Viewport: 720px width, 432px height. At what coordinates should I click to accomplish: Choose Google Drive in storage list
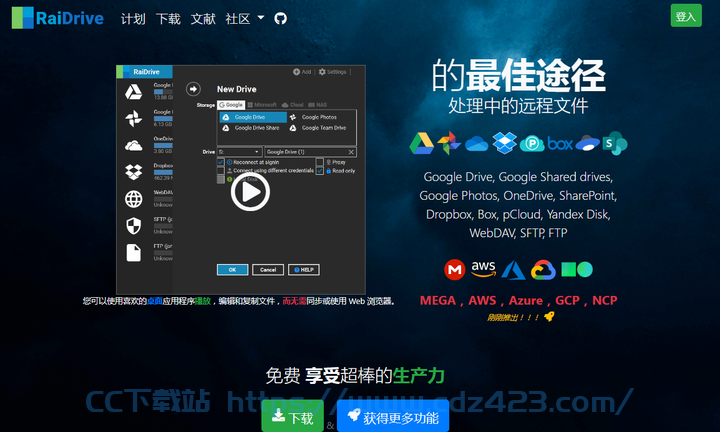tap(253, 117)
